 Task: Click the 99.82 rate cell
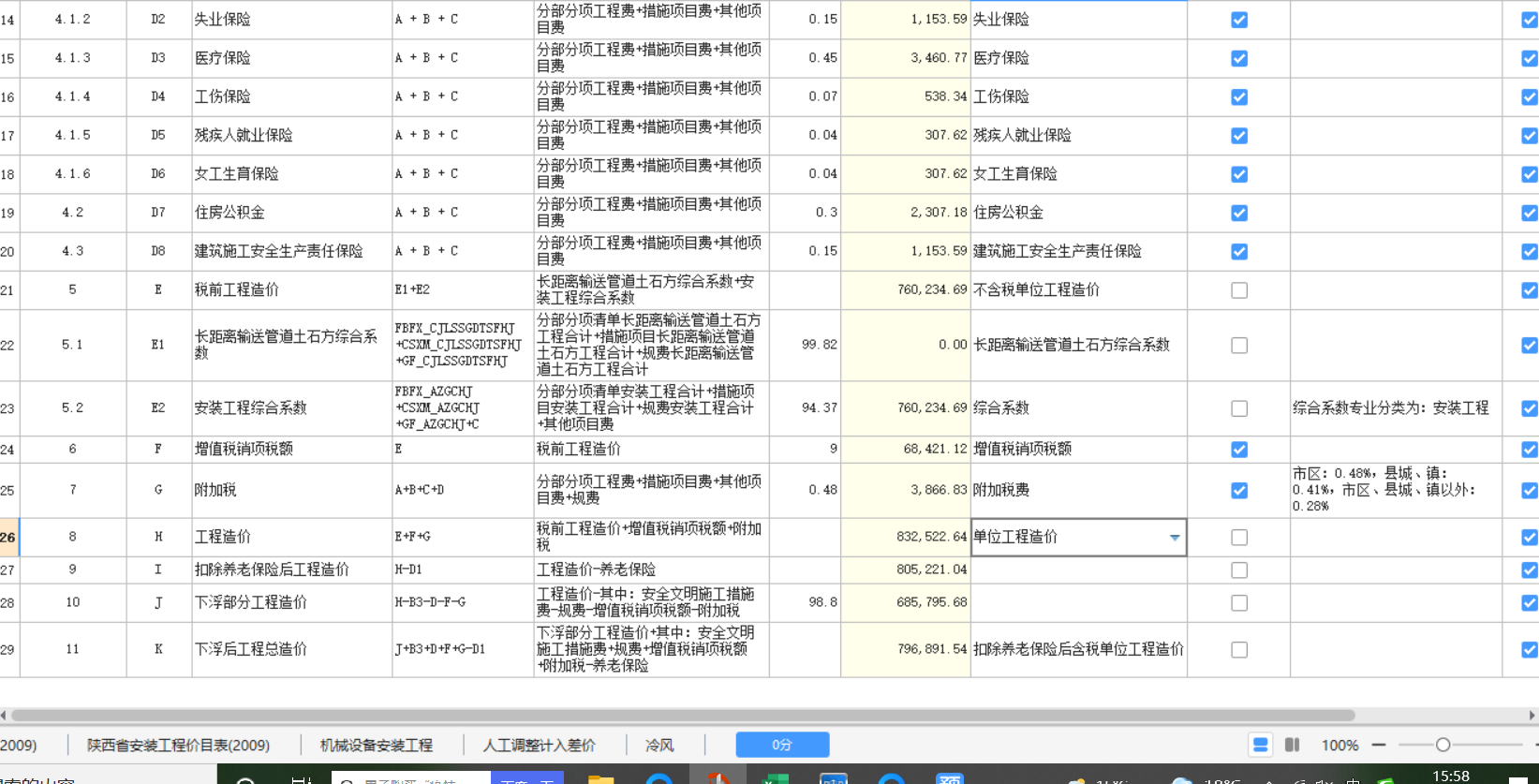(x=806, y=346)
